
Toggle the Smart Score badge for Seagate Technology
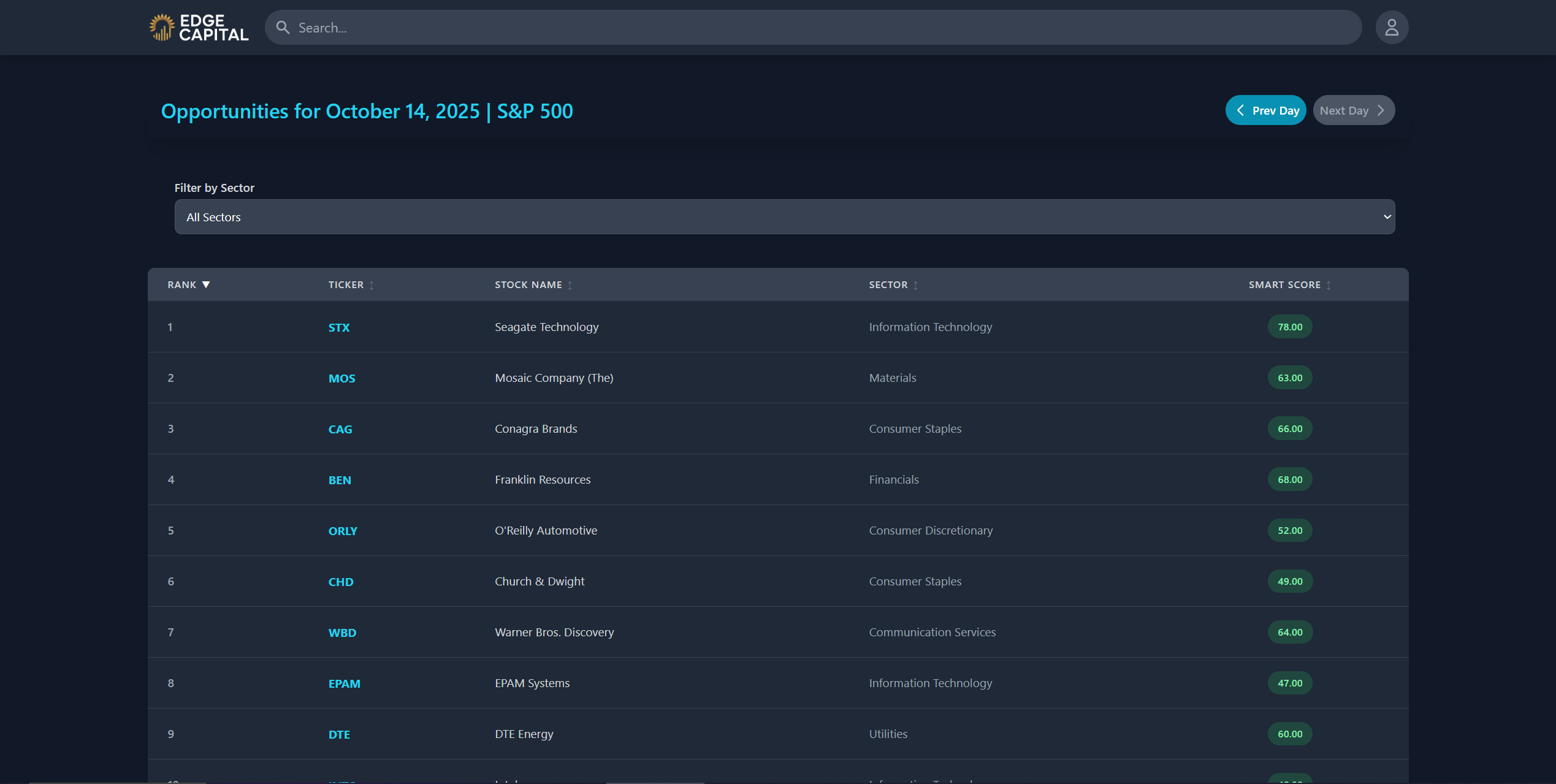[1289, 327]
